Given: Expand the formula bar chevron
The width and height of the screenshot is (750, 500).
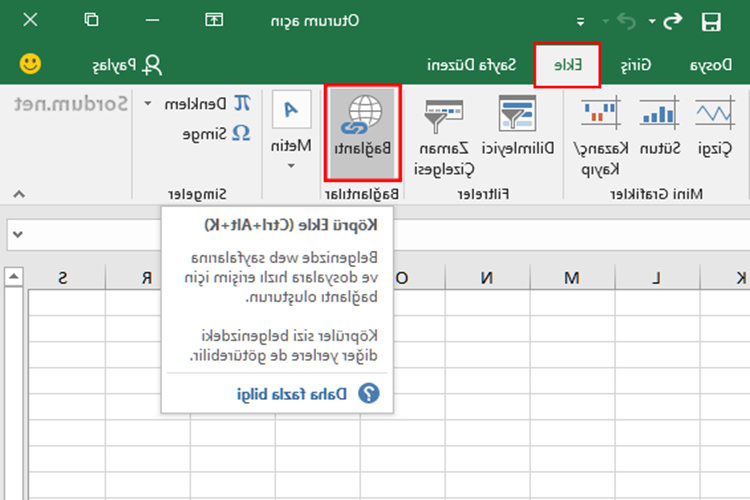Looking at the screenshot, I should 18,234.
